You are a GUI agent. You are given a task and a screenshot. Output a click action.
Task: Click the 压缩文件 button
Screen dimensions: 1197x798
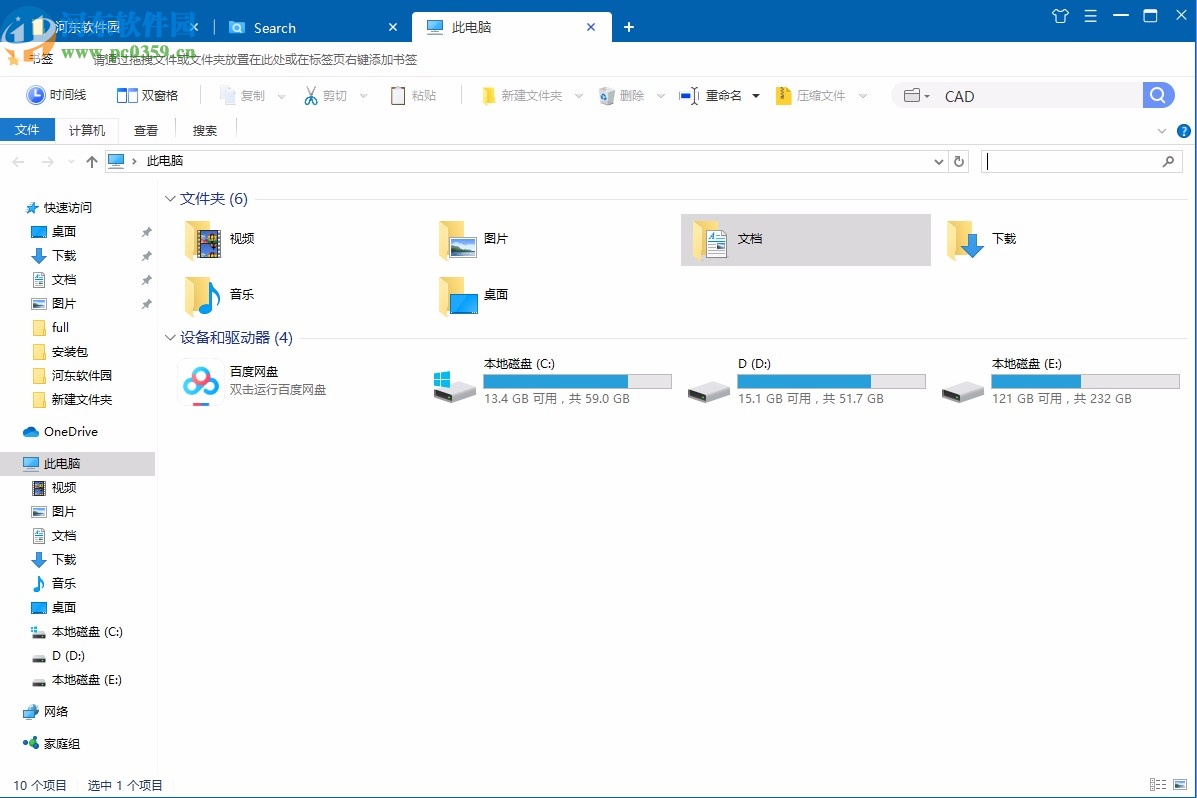810,95
